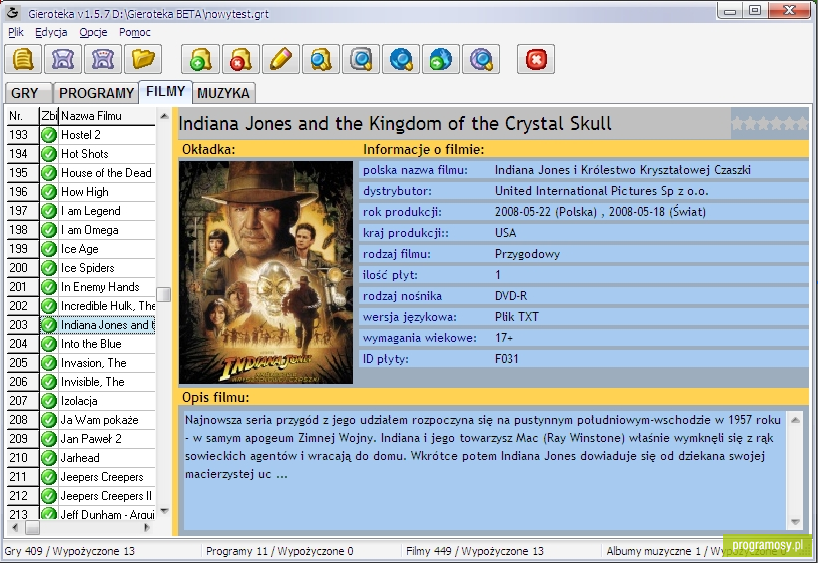Click the green status icon for Ice Age
This screenshot has width=818, height=563.
click(x=49, y=249)
